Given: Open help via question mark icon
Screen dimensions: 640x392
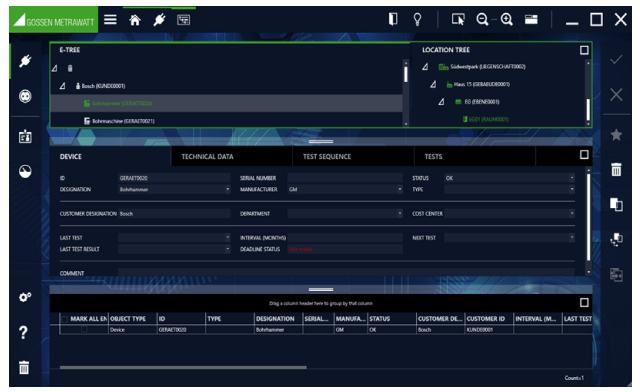Looking at the screenshot, I should tap(24, 332).
